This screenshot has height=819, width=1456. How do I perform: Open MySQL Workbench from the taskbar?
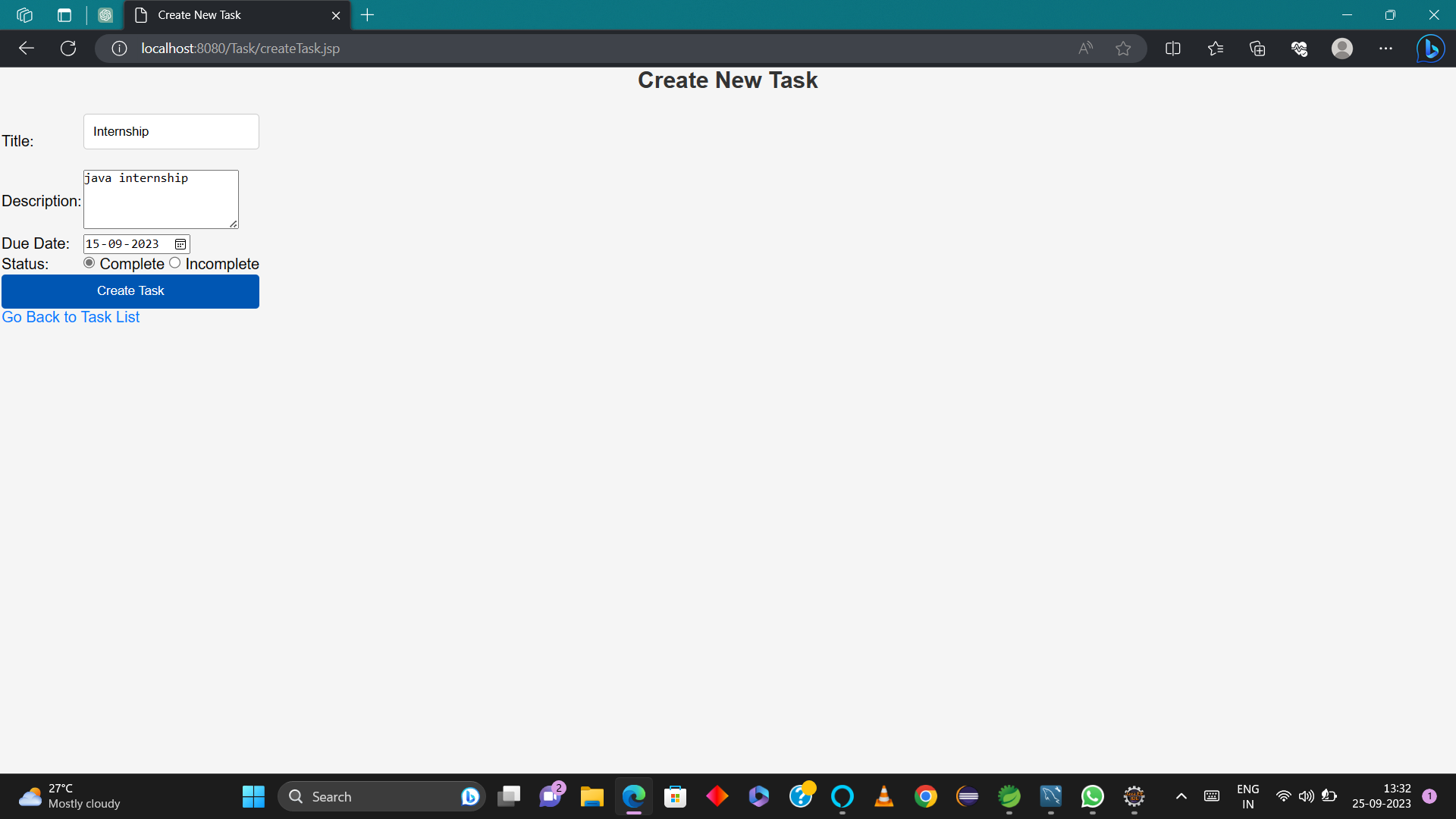pos(1051,796)
